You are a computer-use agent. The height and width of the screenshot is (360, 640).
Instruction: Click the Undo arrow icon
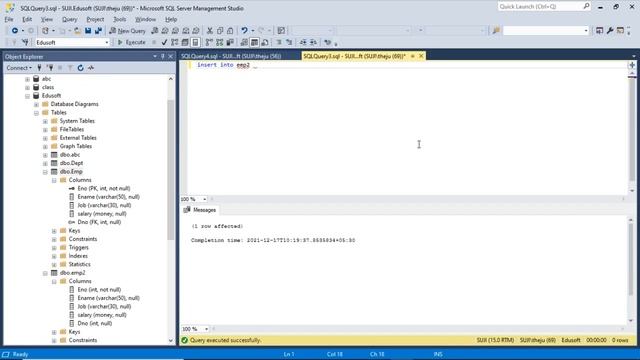pos(244,31)
